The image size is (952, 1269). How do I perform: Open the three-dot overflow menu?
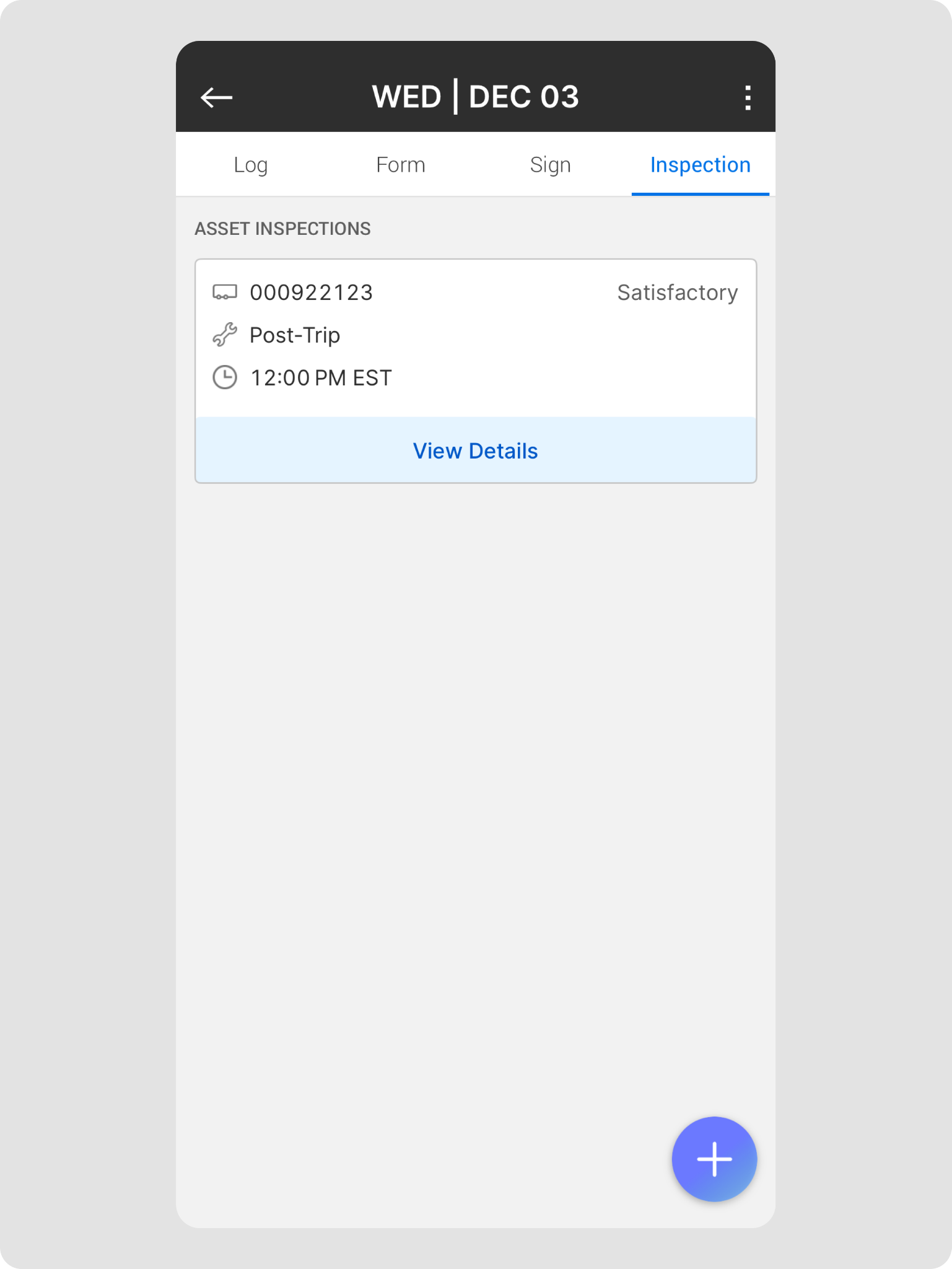748,98
